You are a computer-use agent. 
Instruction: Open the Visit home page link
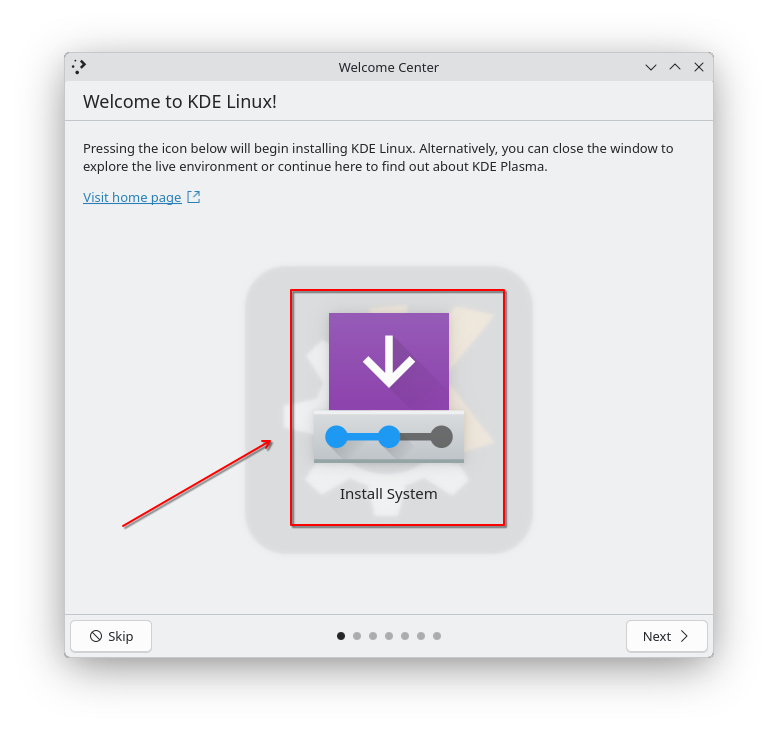tap(132, 198)
